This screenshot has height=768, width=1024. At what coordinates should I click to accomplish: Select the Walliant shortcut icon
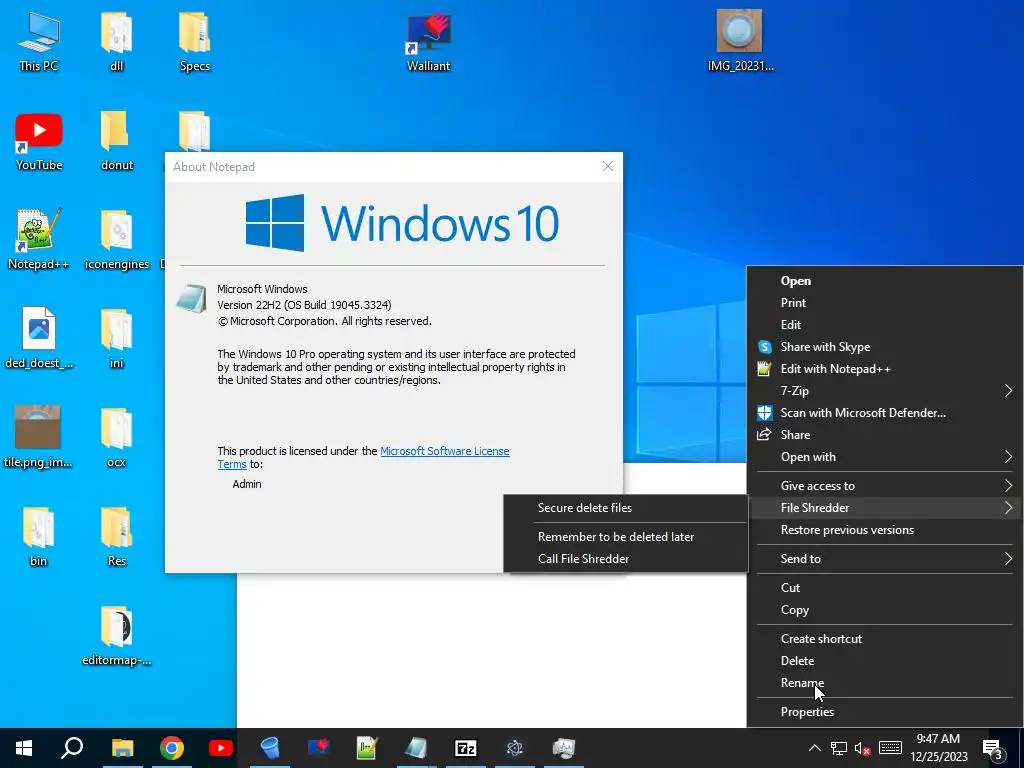[x=428, y=40]
